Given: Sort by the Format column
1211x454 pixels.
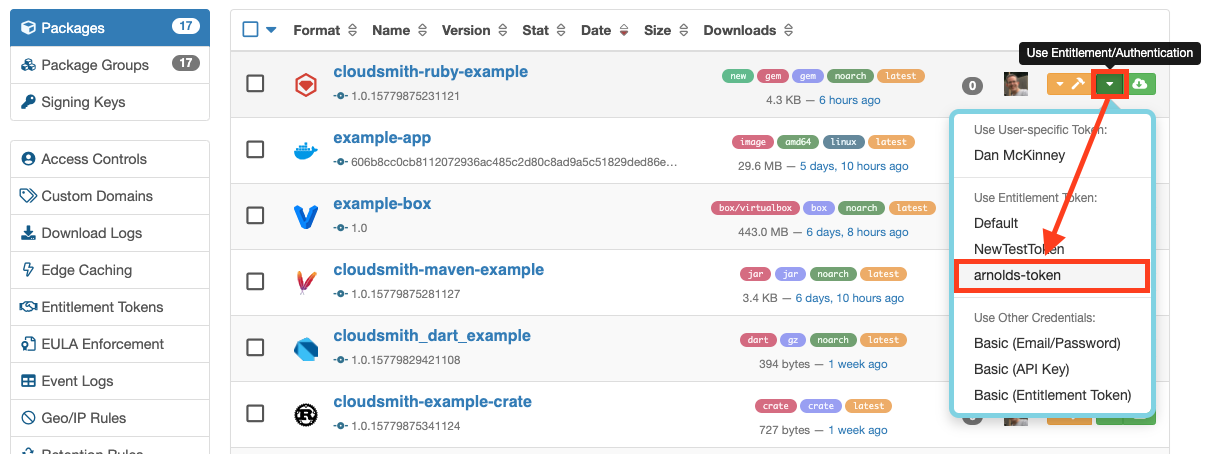Looking at the screenshot, I should click(x=325, y=30).
